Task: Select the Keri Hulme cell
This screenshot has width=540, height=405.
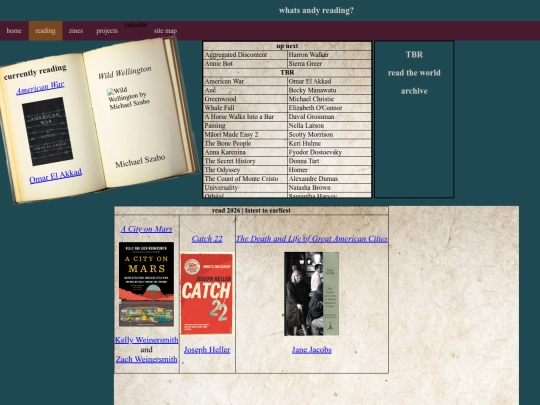Action: [329, 143]
